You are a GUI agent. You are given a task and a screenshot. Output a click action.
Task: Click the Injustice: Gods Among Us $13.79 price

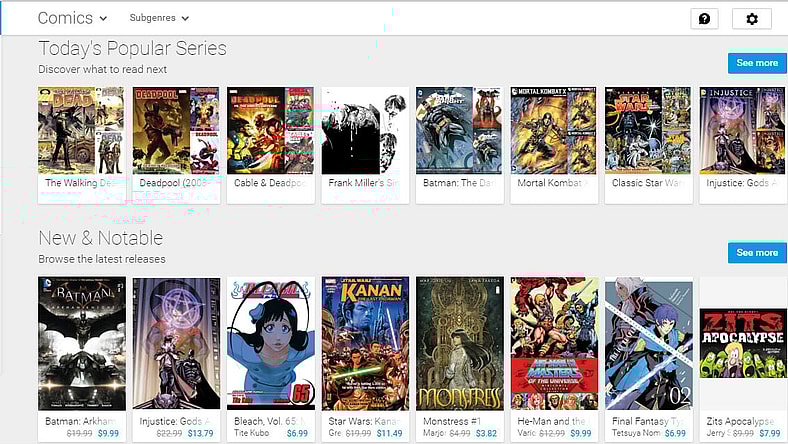click(x=201, y=433)
